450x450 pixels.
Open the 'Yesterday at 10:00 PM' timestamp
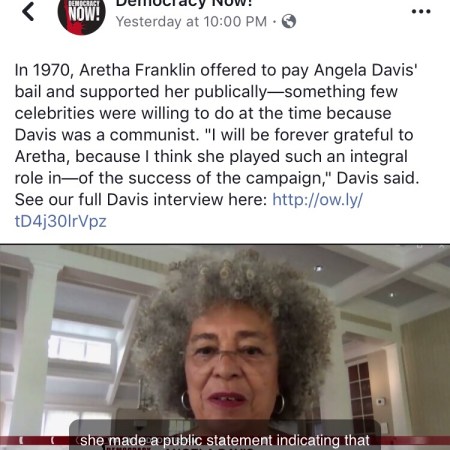191,22
